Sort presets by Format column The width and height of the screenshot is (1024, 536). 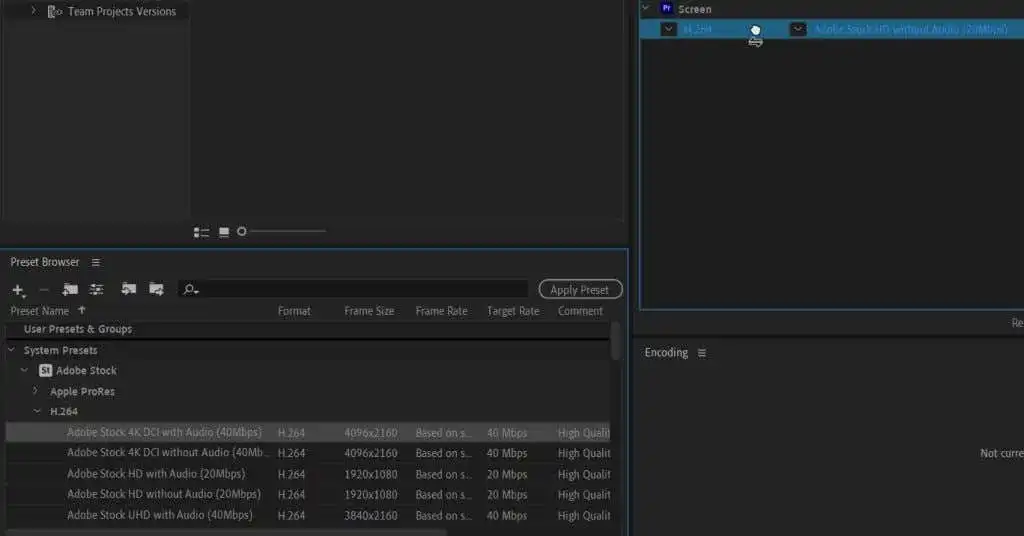[x=294, y=311]
